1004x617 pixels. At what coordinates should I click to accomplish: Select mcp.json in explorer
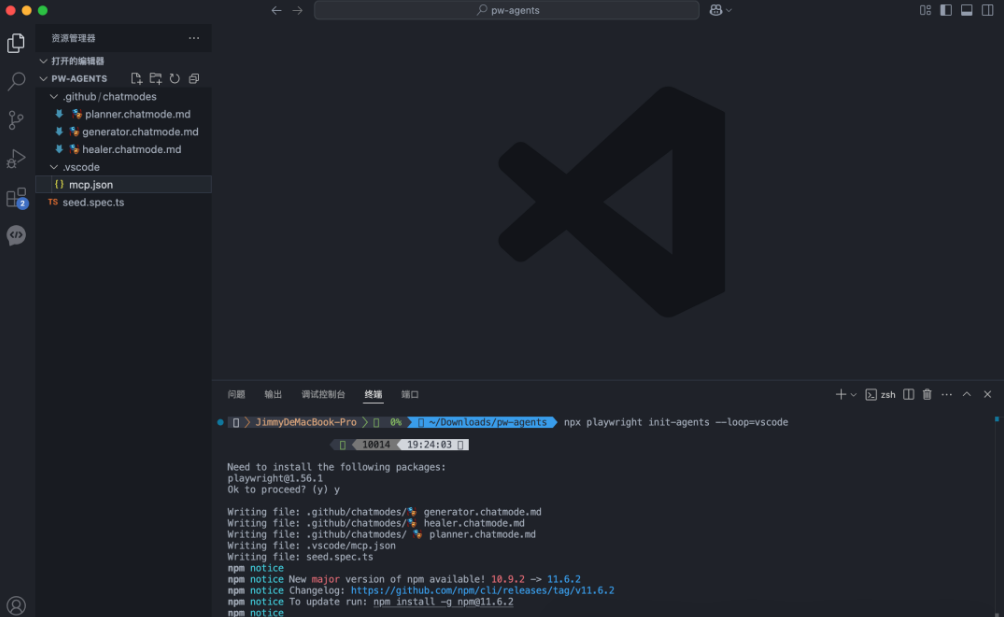pyautogui.click(x=124, y=184)
